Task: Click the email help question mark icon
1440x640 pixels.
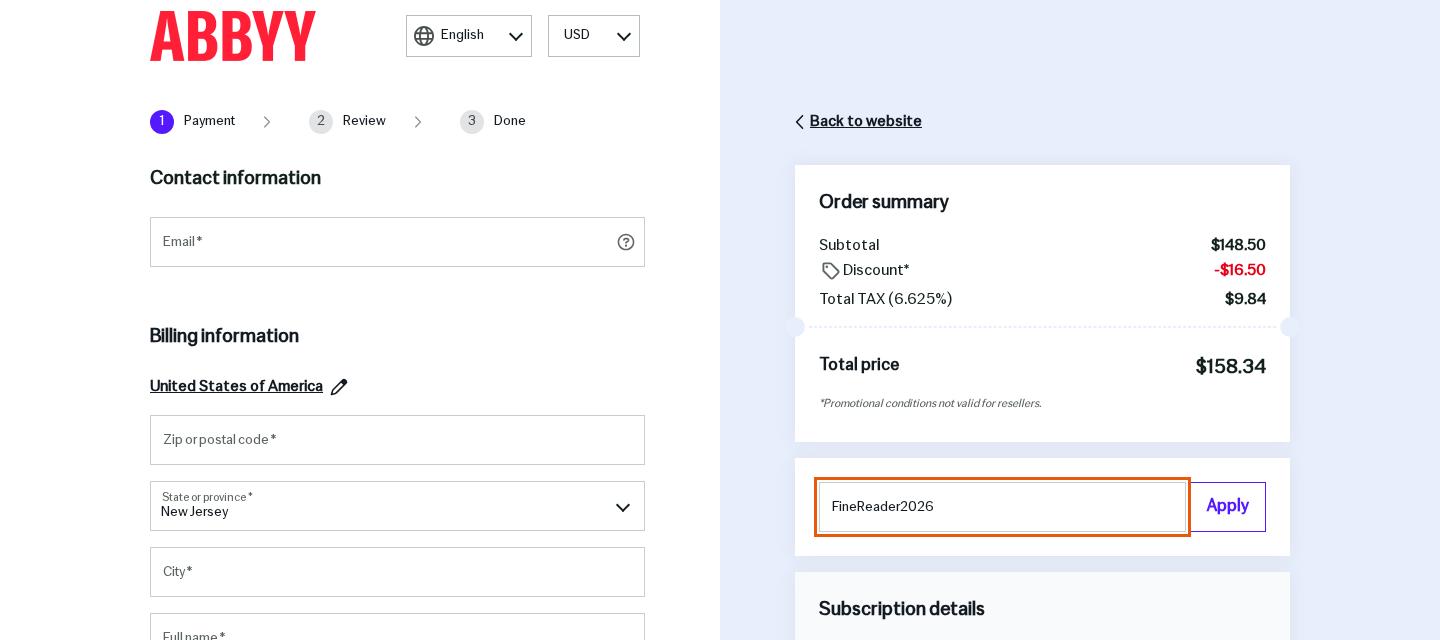Action: [626, 242]
